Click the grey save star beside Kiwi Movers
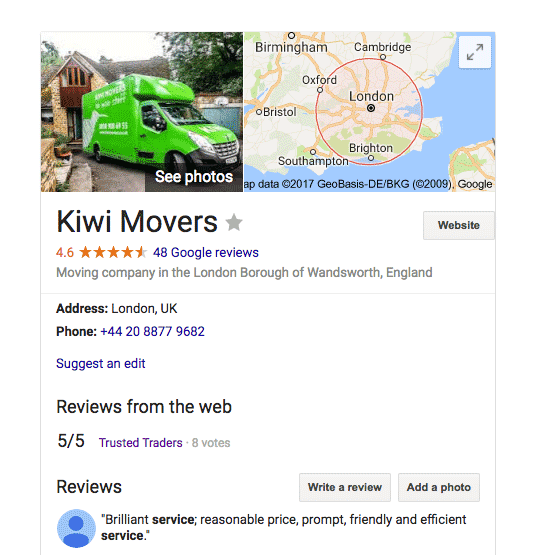549x555 pixels. coord(234,223)
